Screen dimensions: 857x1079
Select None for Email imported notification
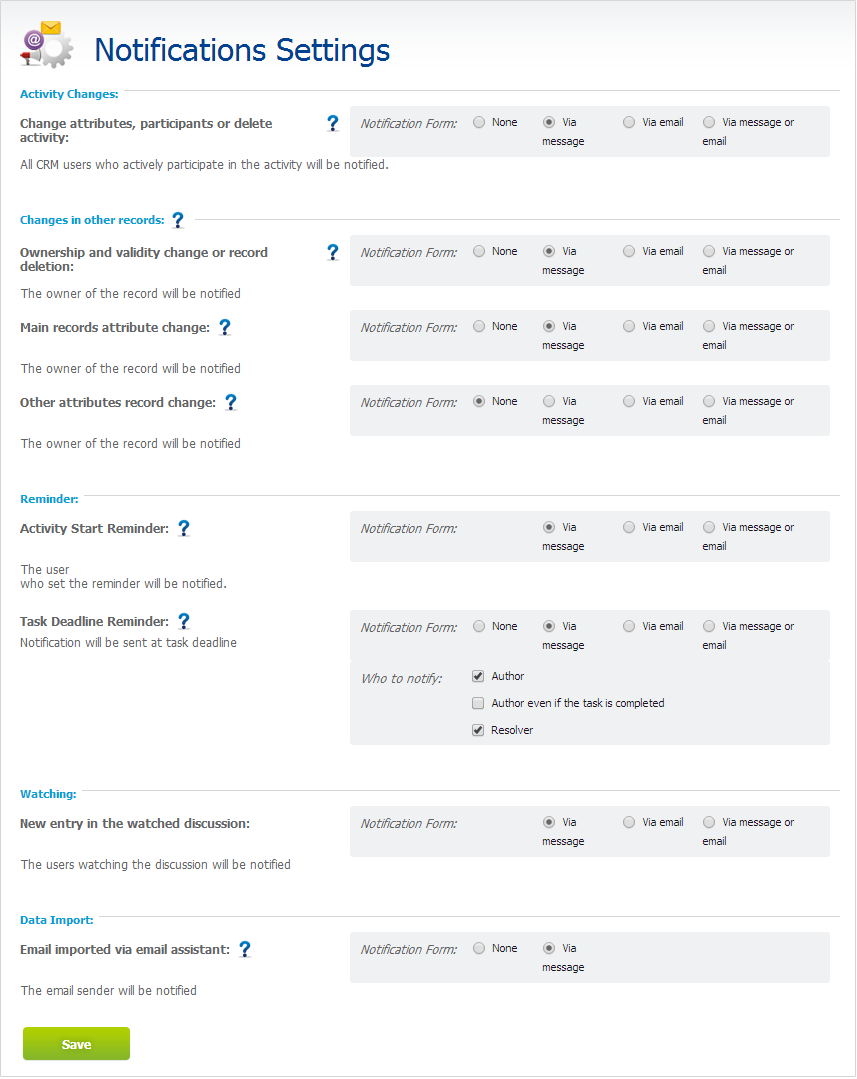[x=479, y=949]
